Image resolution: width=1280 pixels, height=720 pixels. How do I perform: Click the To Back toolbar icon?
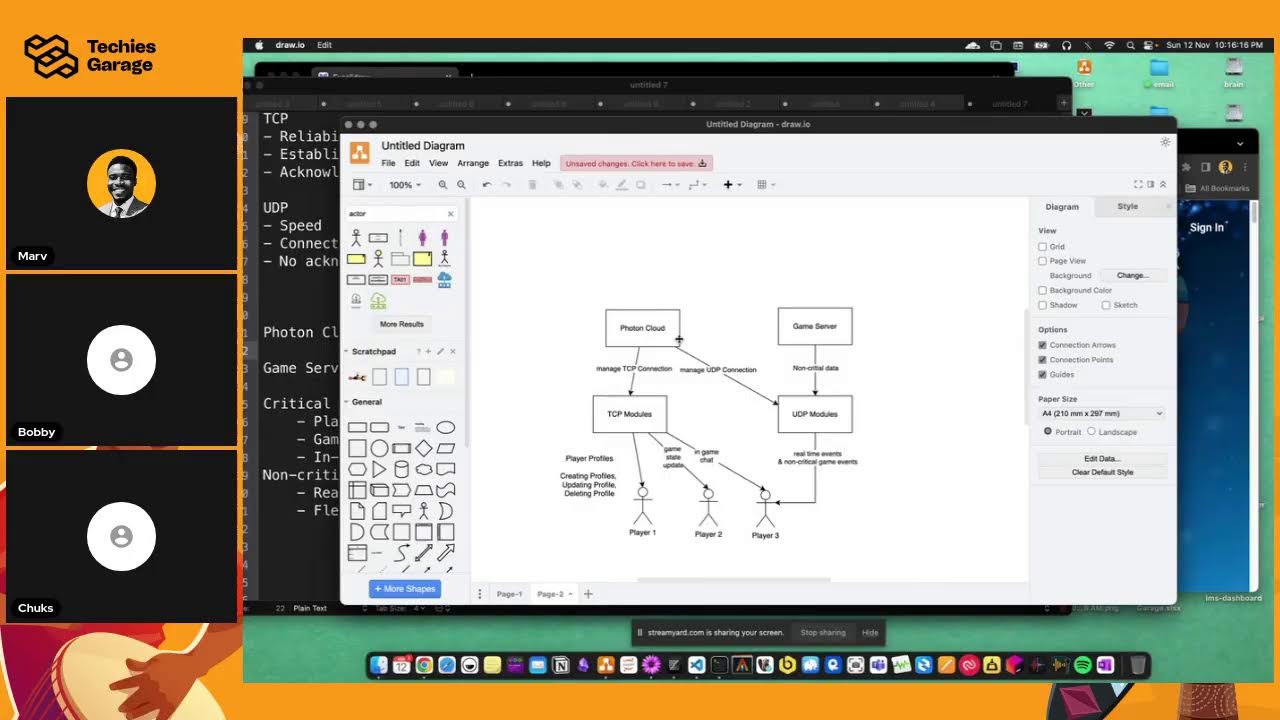tap(576, 185)
